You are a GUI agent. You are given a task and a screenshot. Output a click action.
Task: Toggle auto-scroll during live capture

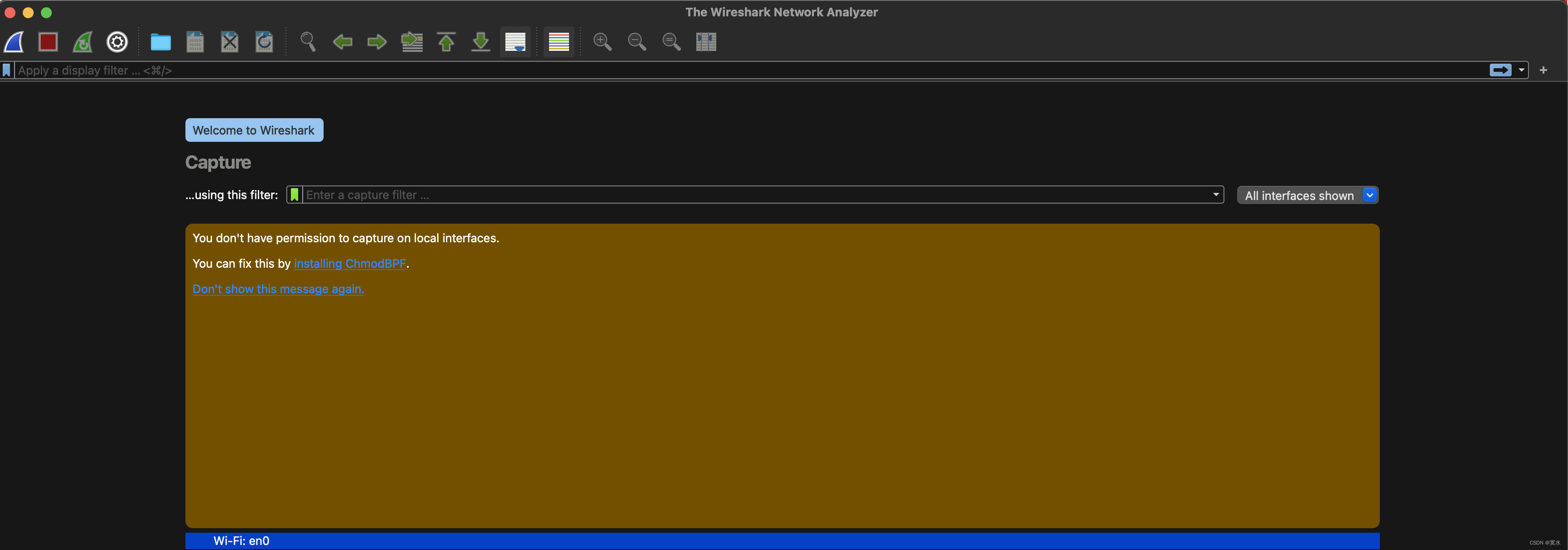tap(515, 42)
